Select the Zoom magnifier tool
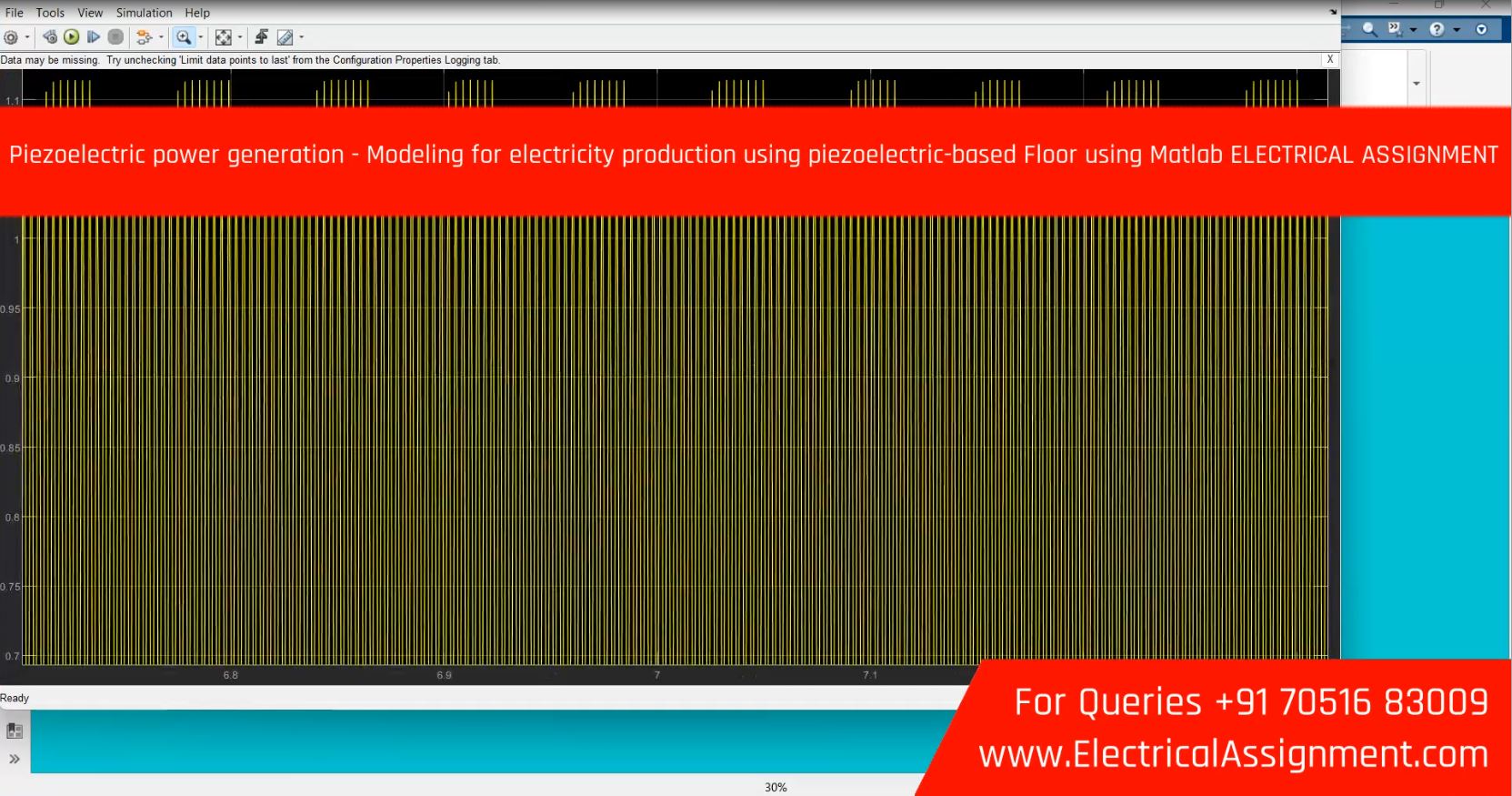 coord(184,37)
